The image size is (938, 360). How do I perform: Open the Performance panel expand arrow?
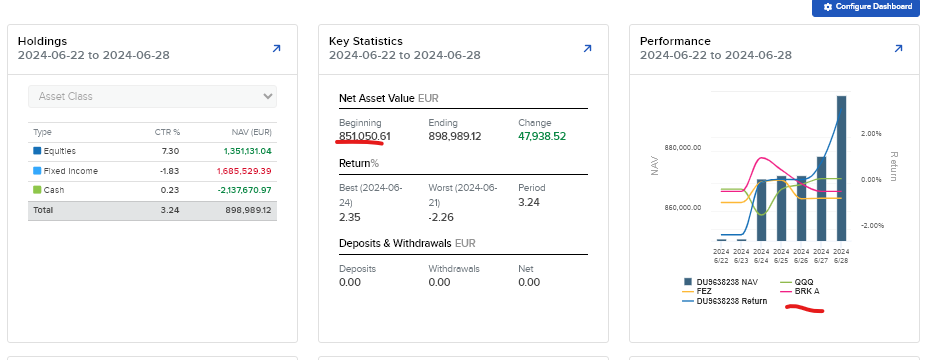click(x=899, y=48)
